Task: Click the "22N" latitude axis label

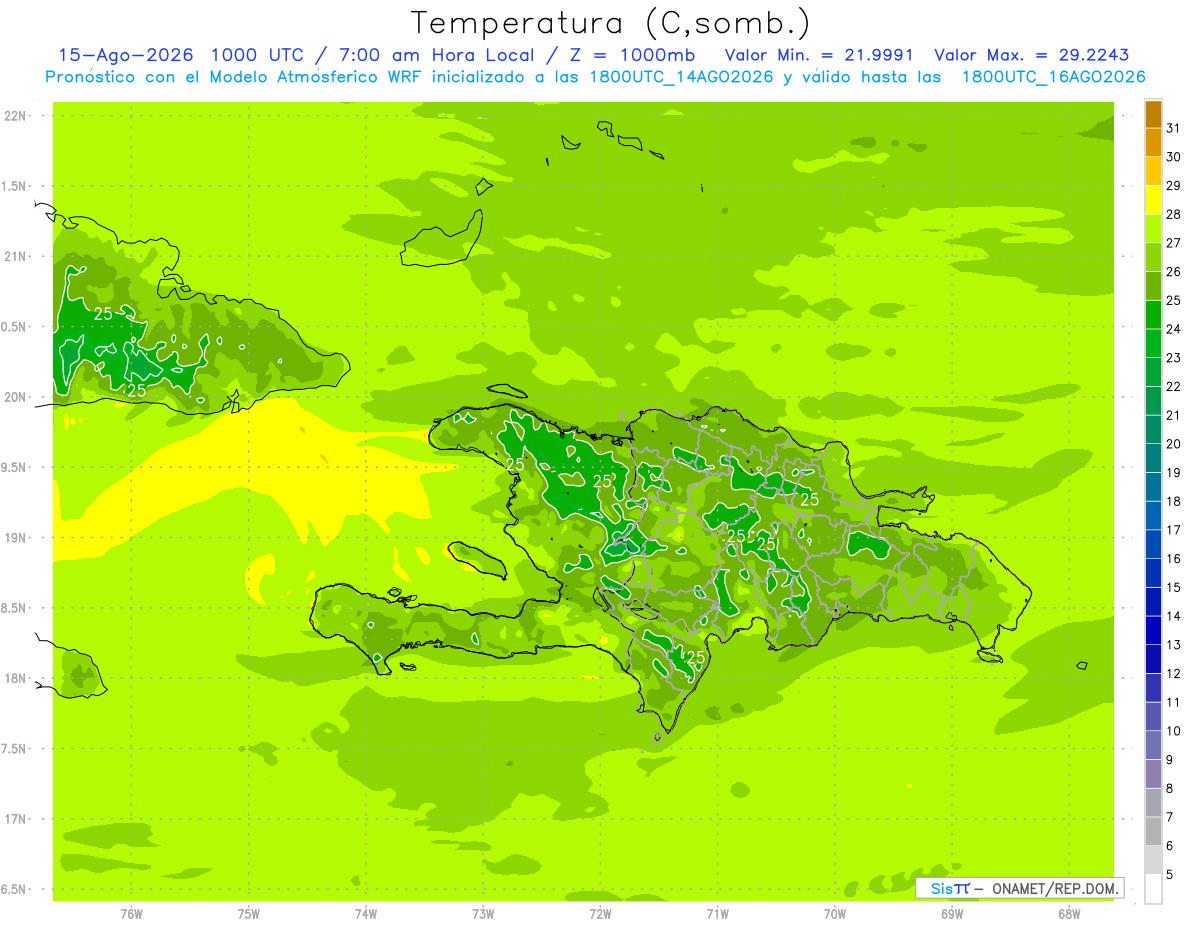Action: (x=16, y=116)
